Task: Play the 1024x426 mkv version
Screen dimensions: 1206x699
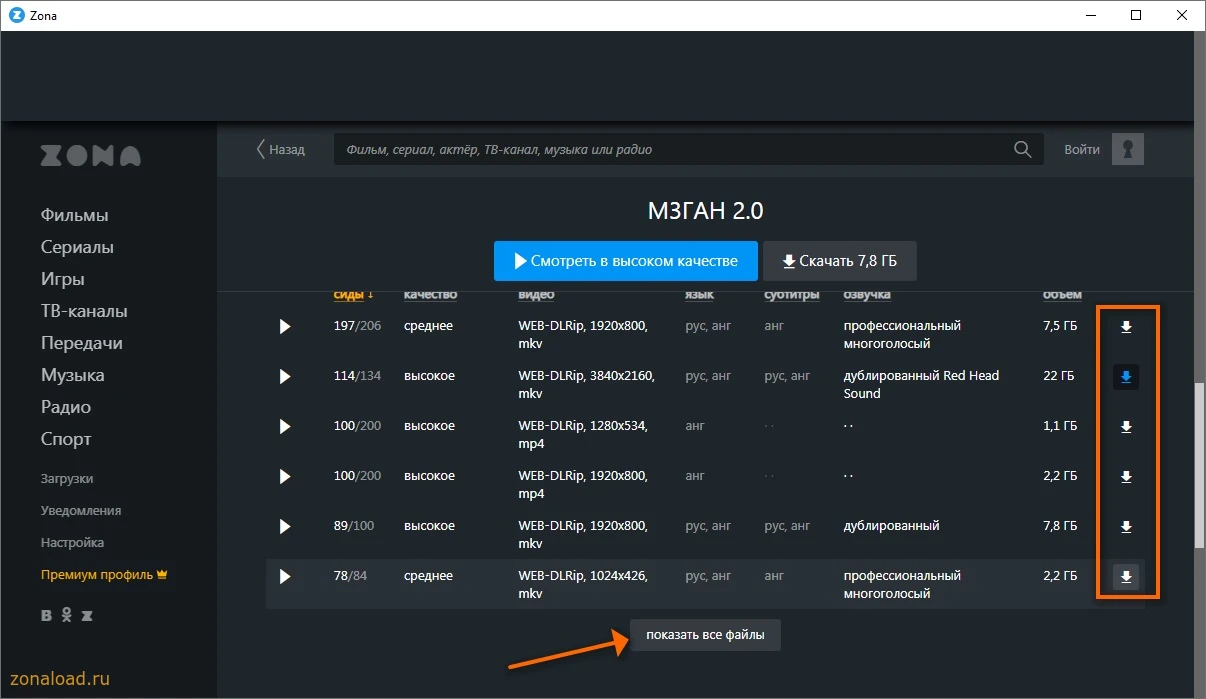Action: (x=285, y=576)
